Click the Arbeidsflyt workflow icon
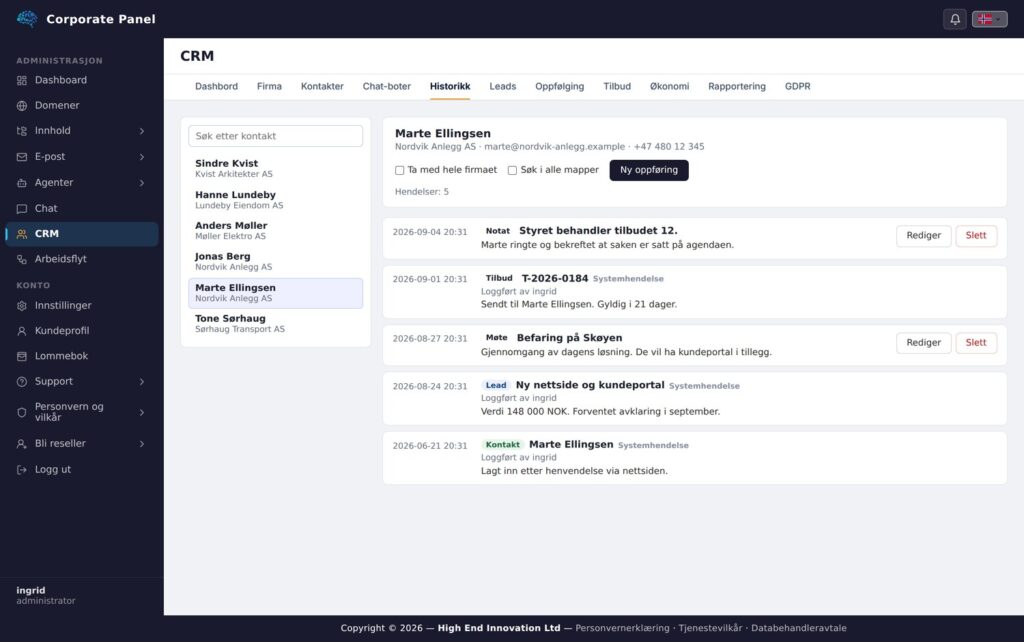 22,259
